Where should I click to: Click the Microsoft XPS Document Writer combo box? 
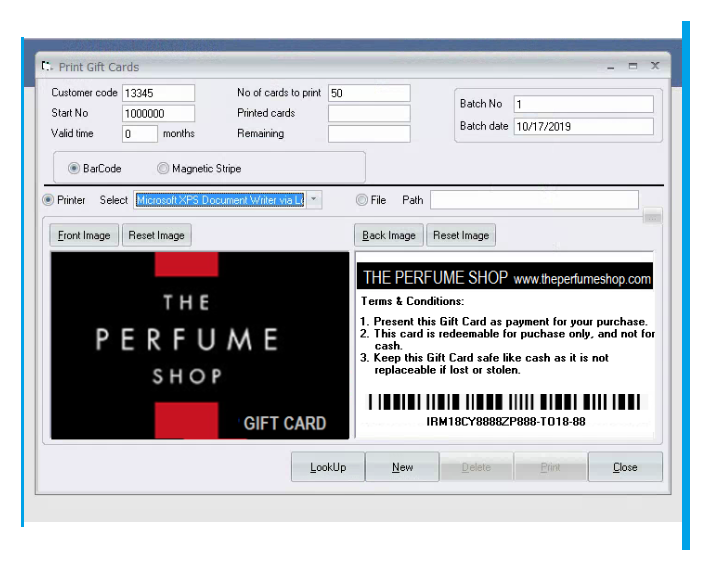point(219,200)
